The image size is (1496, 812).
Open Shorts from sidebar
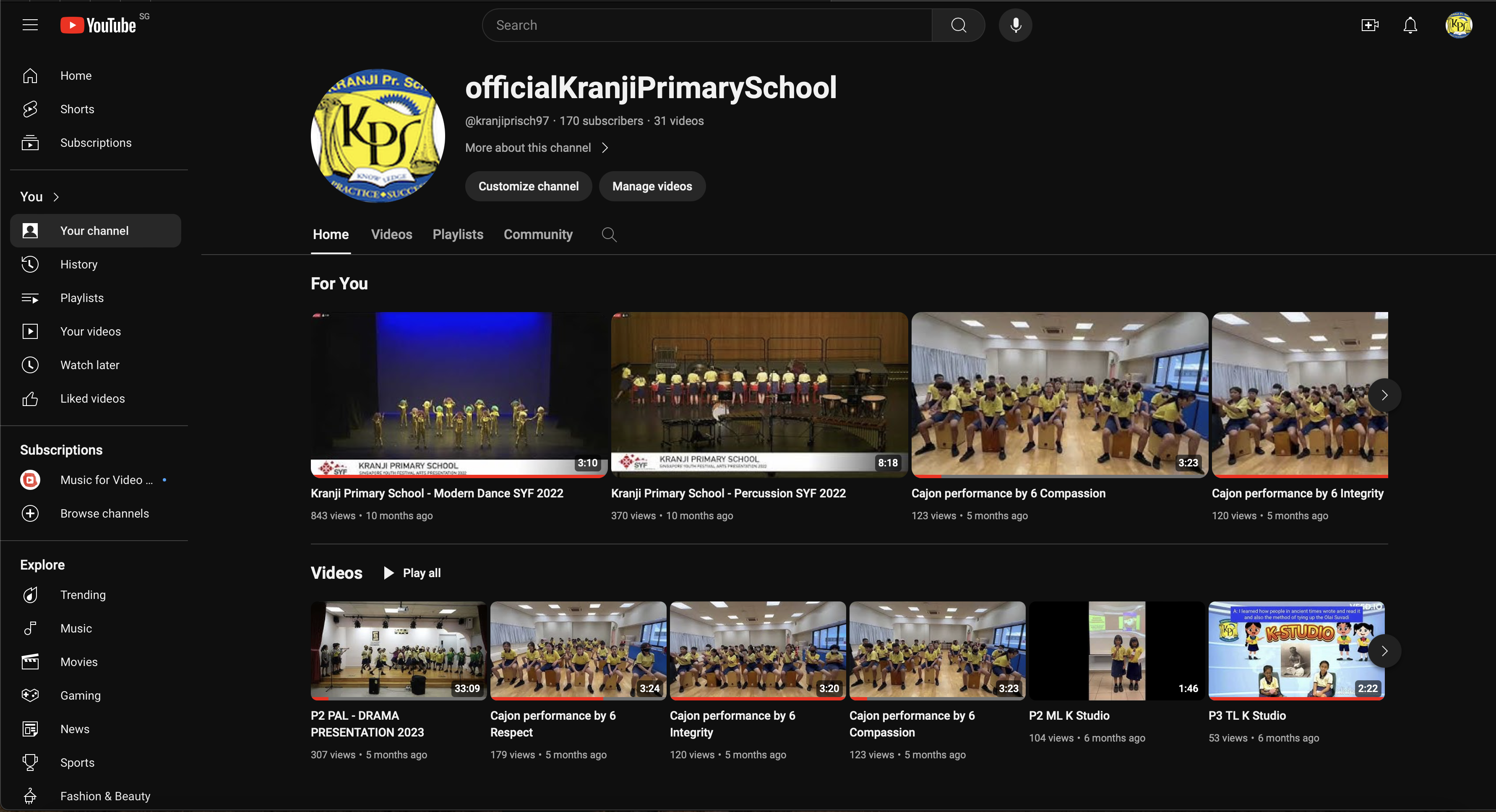point(96,109)
